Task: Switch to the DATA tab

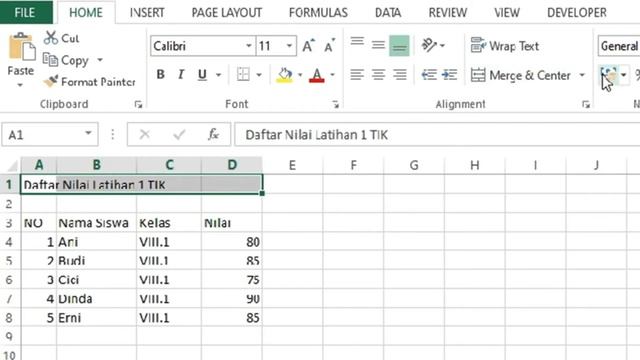Action: pos(388,13)
